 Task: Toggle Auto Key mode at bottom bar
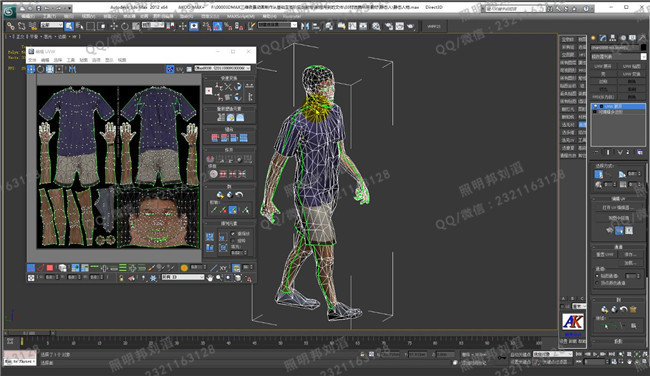[x=520, y=354]
